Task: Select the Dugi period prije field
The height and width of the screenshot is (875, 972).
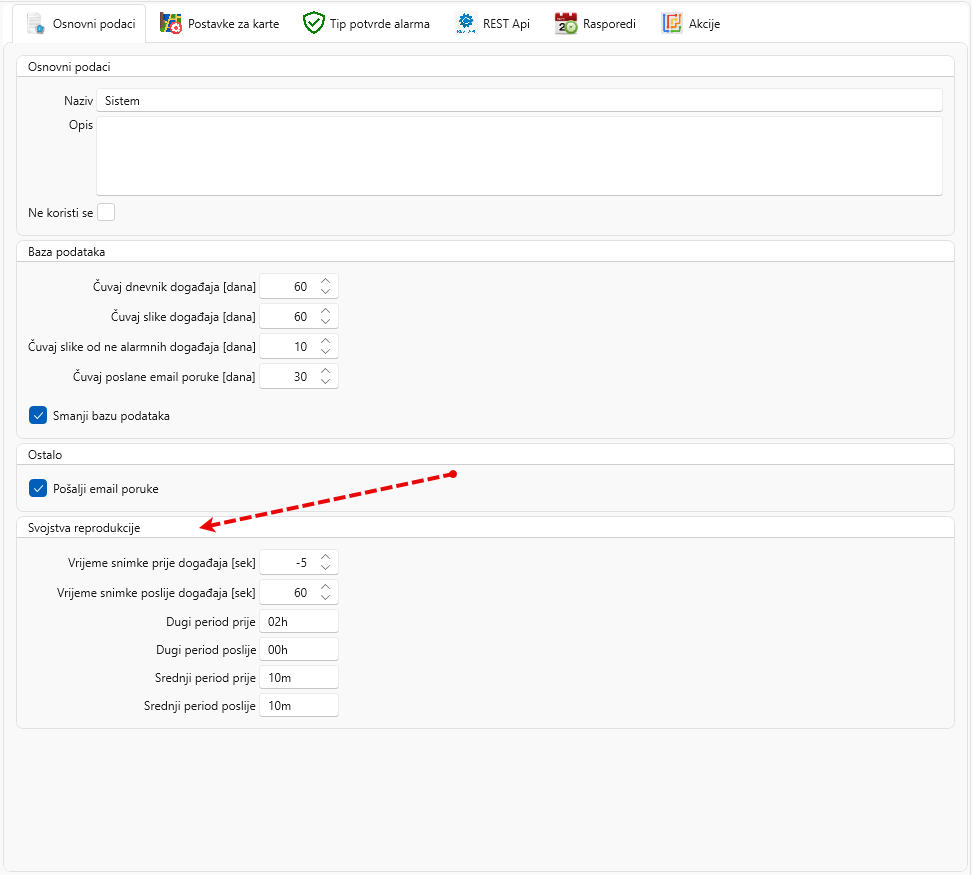Action: (x=298, y=621)
